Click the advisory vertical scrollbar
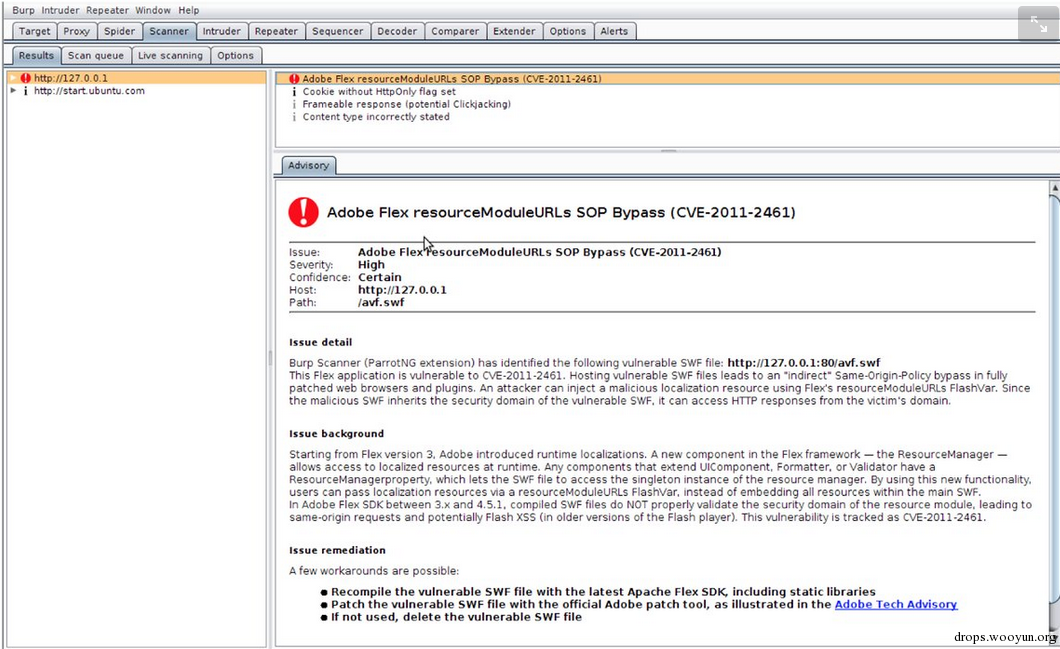The width and height of the screenshot is (1060, 649). [1054, 399]
